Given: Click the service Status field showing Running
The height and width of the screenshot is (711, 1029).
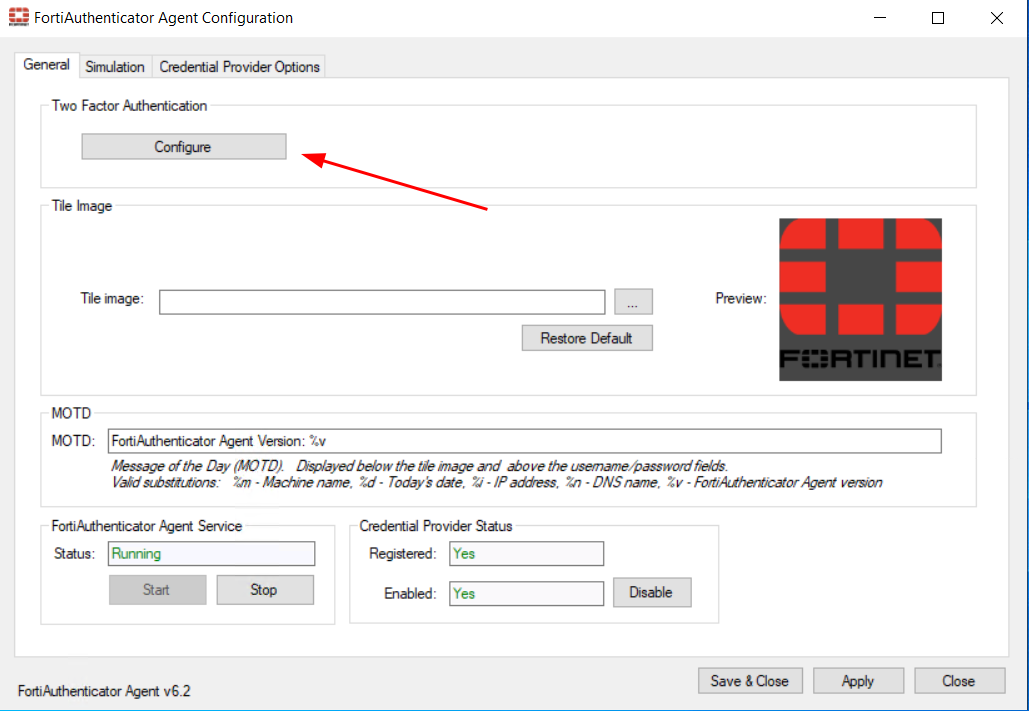Looking at the screenshot, I should coord(211,554).
